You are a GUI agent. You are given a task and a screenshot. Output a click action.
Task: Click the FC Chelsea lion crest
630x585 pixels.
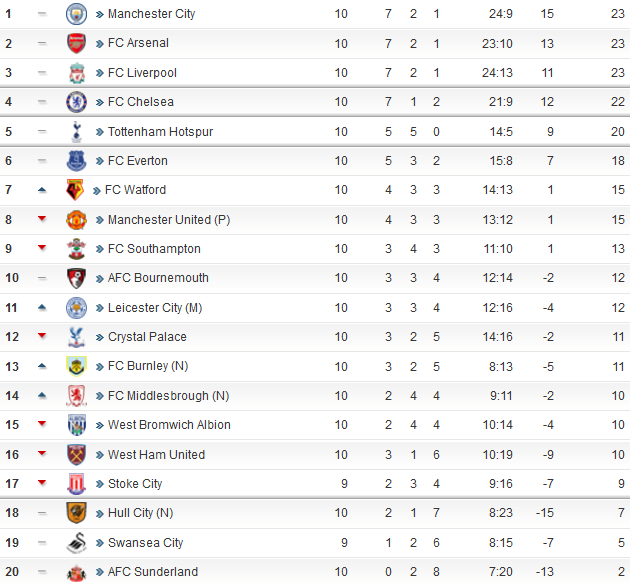[76, 102]
